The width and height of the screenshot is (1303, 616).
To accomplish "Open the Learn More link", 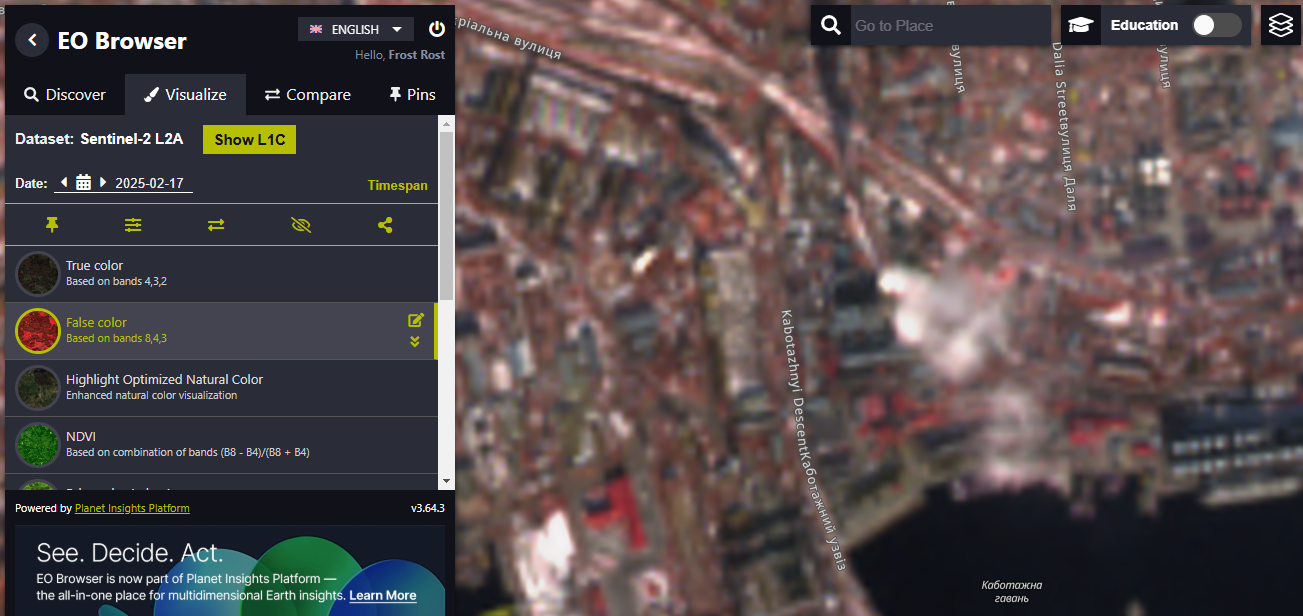I will pos(383,595).
